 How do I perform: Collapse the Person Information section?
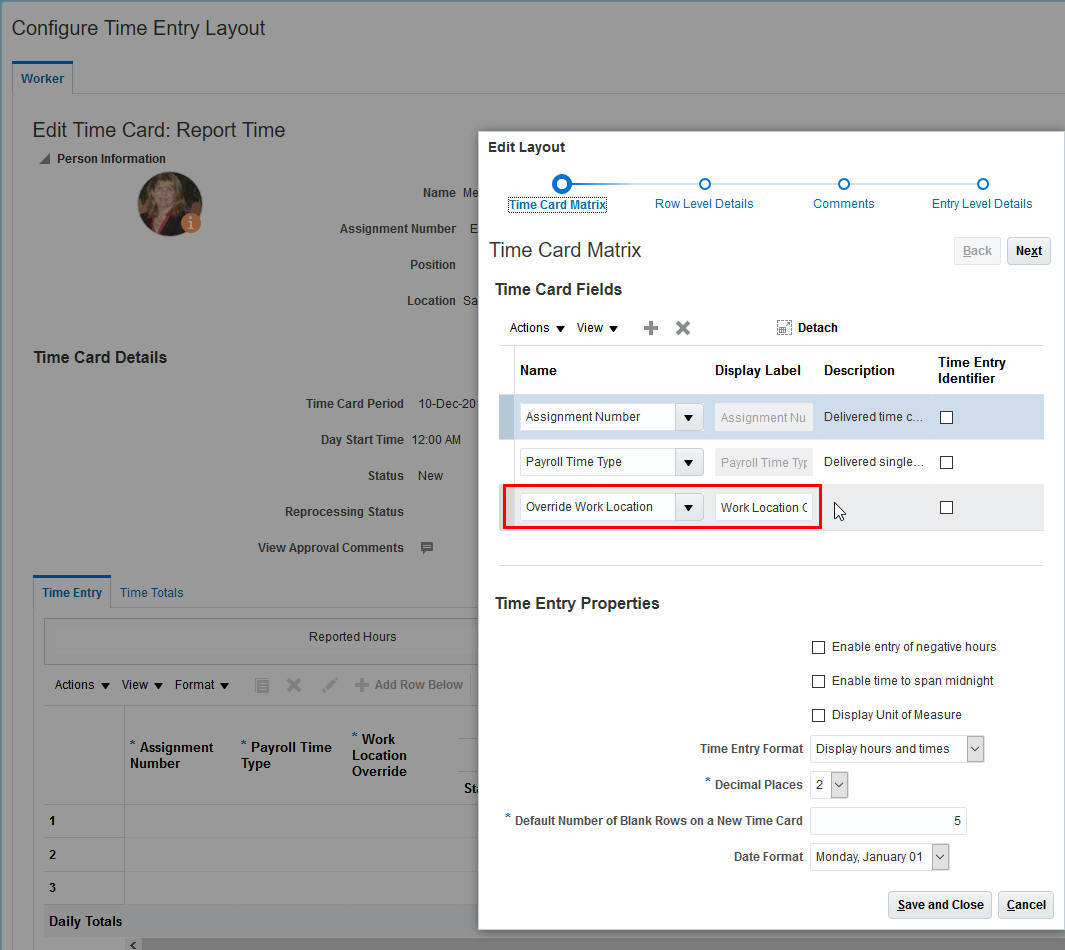(44, 158)
